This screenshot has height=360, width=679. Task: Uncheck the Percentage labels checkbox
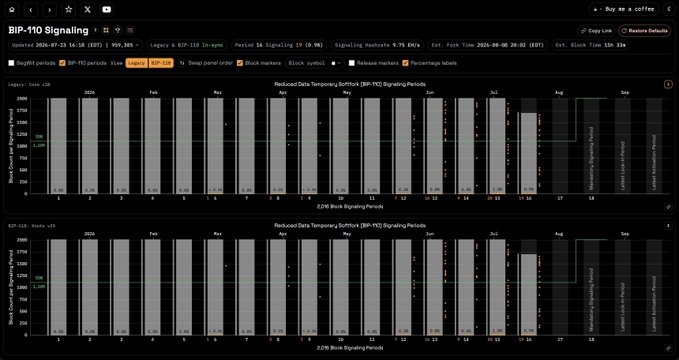[x=405, y=63]
